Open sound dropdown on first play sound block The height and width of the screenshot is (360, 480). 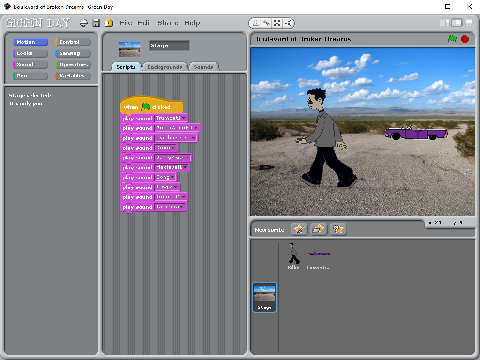(183, 118)
